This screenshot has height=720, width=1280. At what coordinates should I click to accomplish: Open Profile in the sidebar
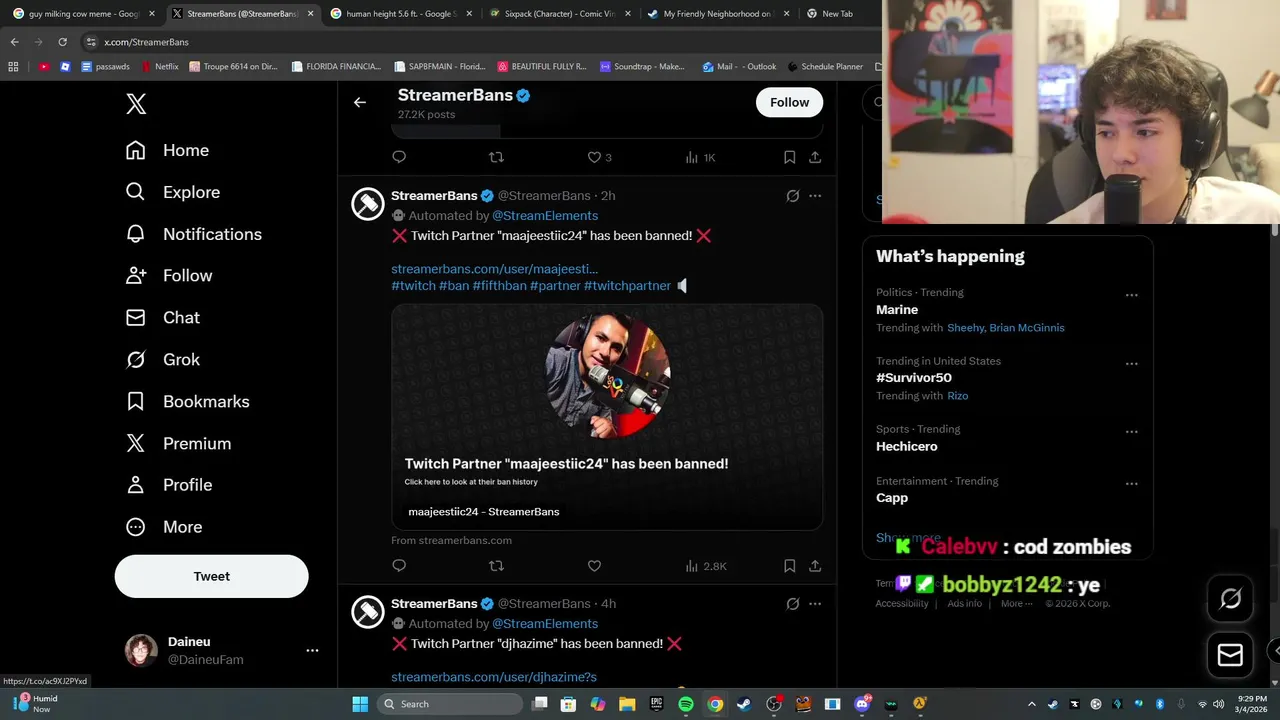168,485
